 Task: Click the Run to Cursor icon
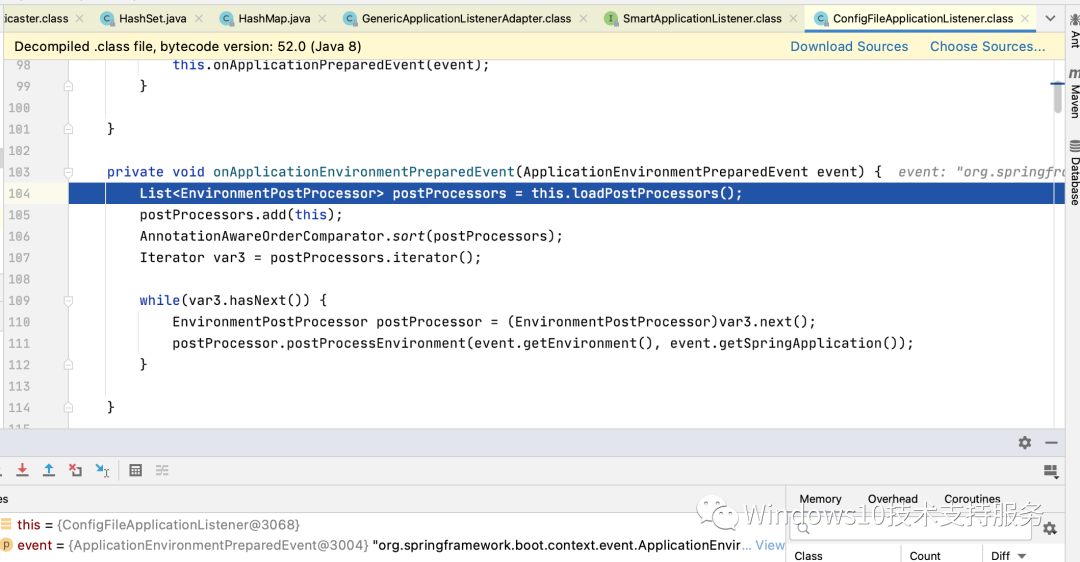(102, 470)
